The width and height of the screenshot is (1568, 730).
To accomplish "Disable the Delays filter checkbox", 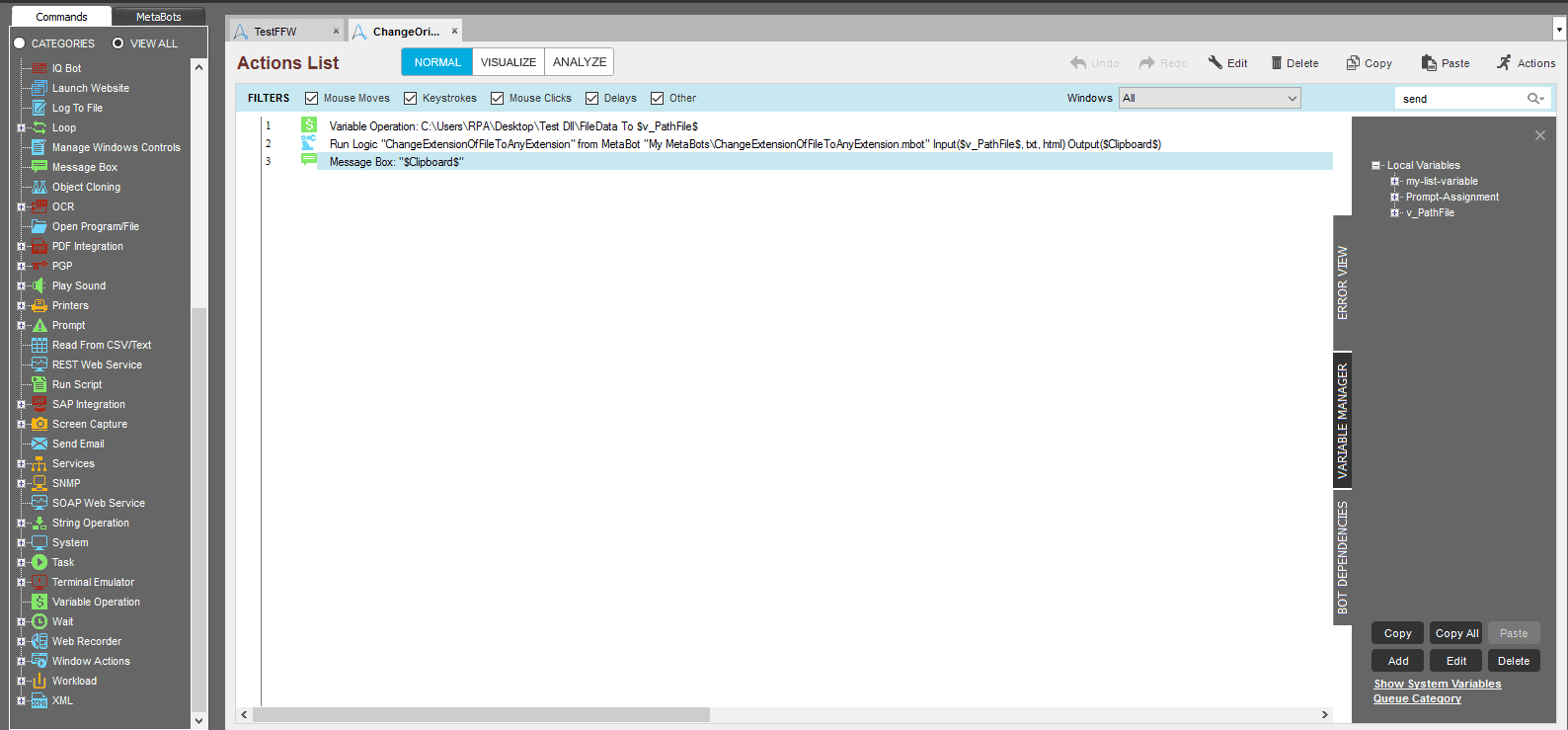I will pyautogui.click(x=592, y=98).
